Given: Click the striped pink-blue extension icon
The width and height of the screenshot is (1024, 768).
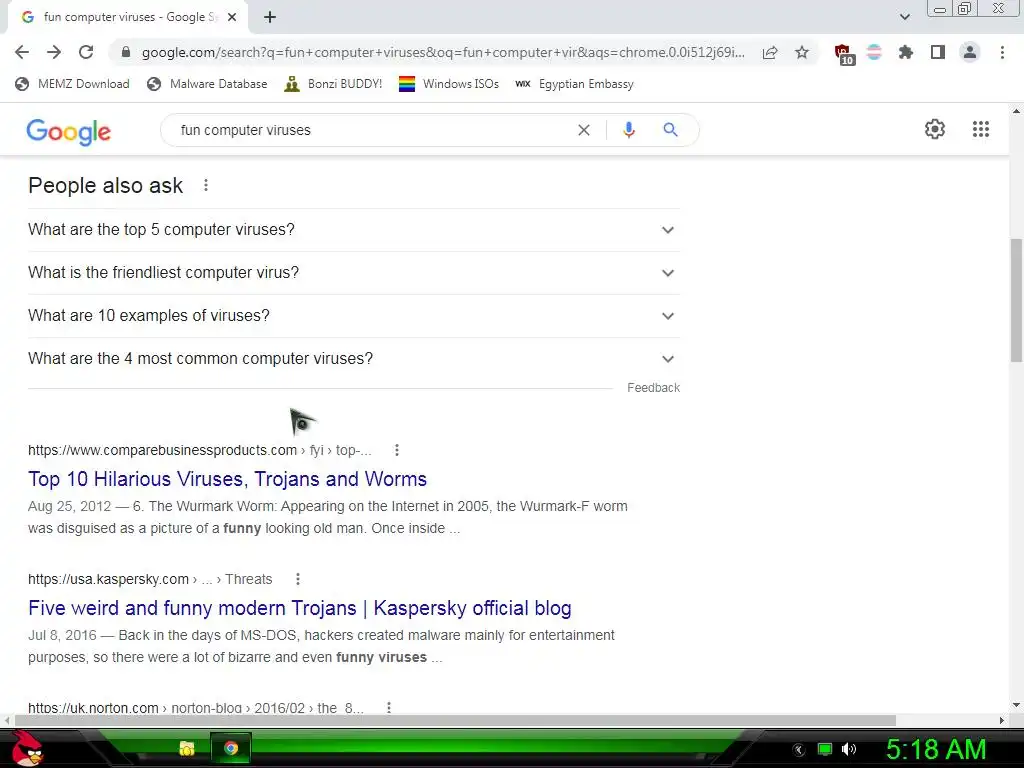Looking at the screenshot, I should tap(874, 52).
